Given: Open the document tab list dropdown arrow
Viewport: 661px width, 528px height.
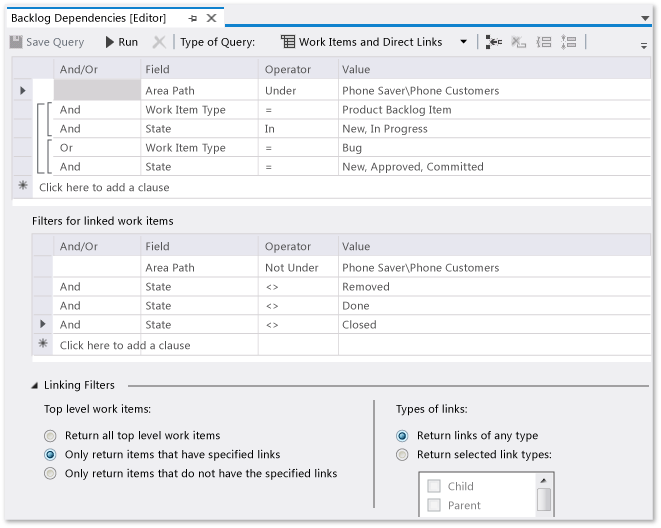Looking at the screenshot, I should tap(645, 18).
